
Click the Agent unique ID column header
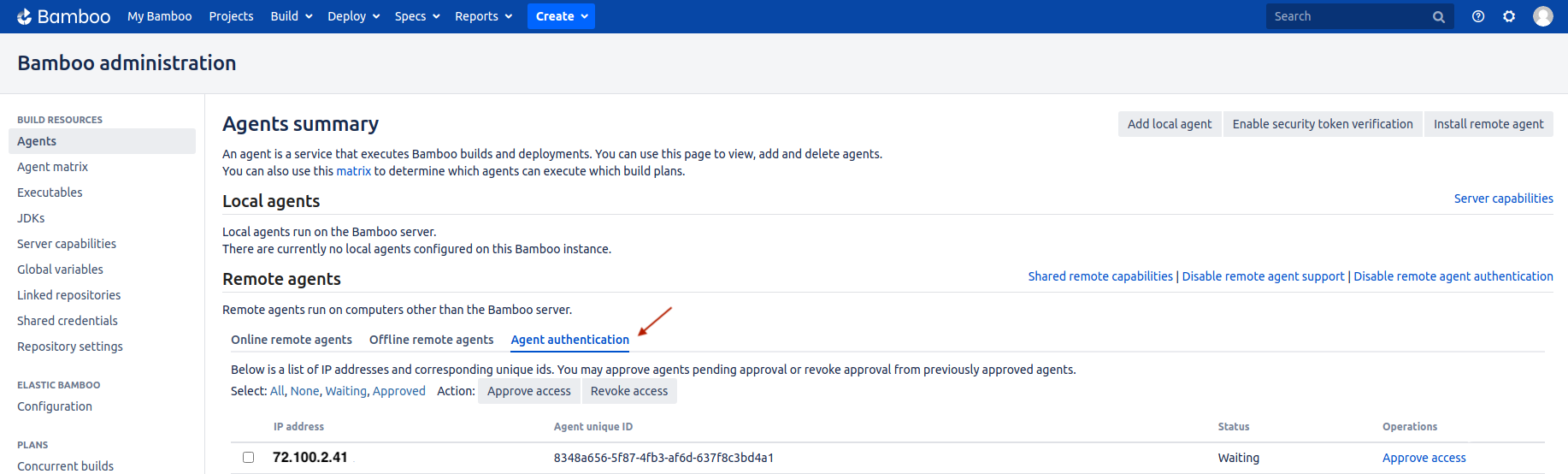[x=593, y=427]
